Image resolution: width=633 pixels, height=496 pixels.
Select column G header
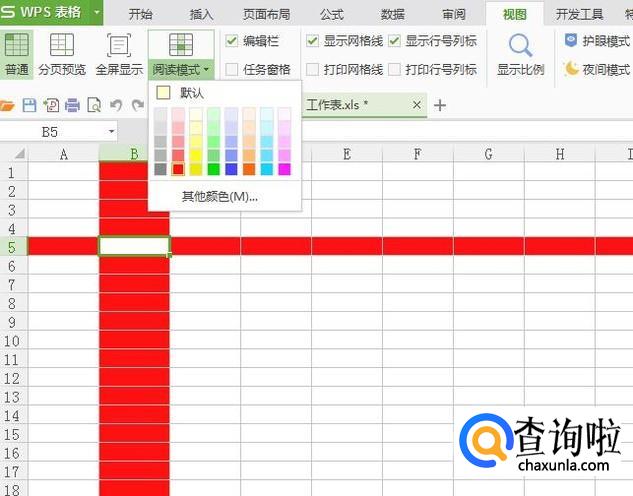tap(489, 154)
